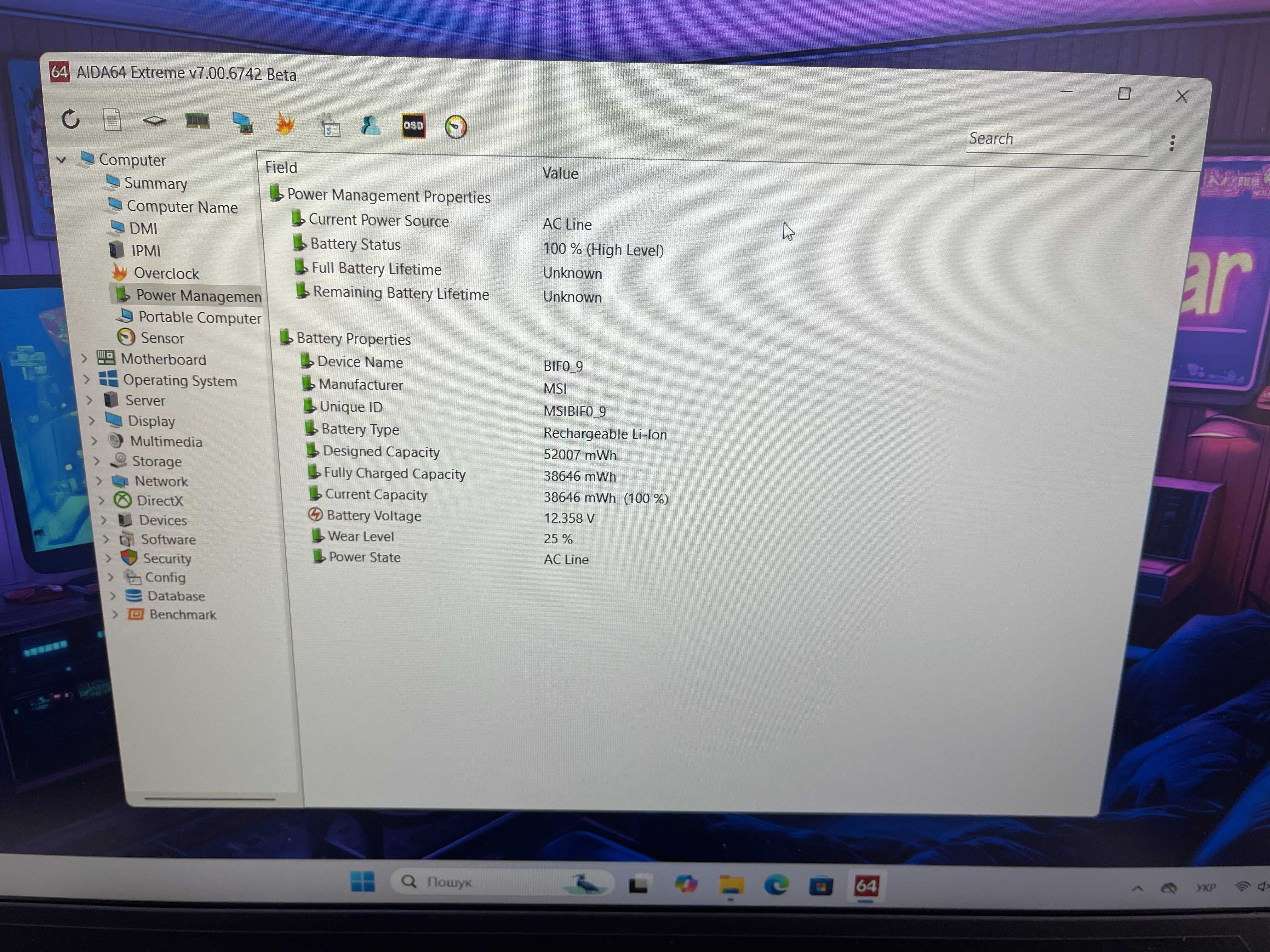
Task: Click the taskbar search box
Action: click(x=502, y=882)
